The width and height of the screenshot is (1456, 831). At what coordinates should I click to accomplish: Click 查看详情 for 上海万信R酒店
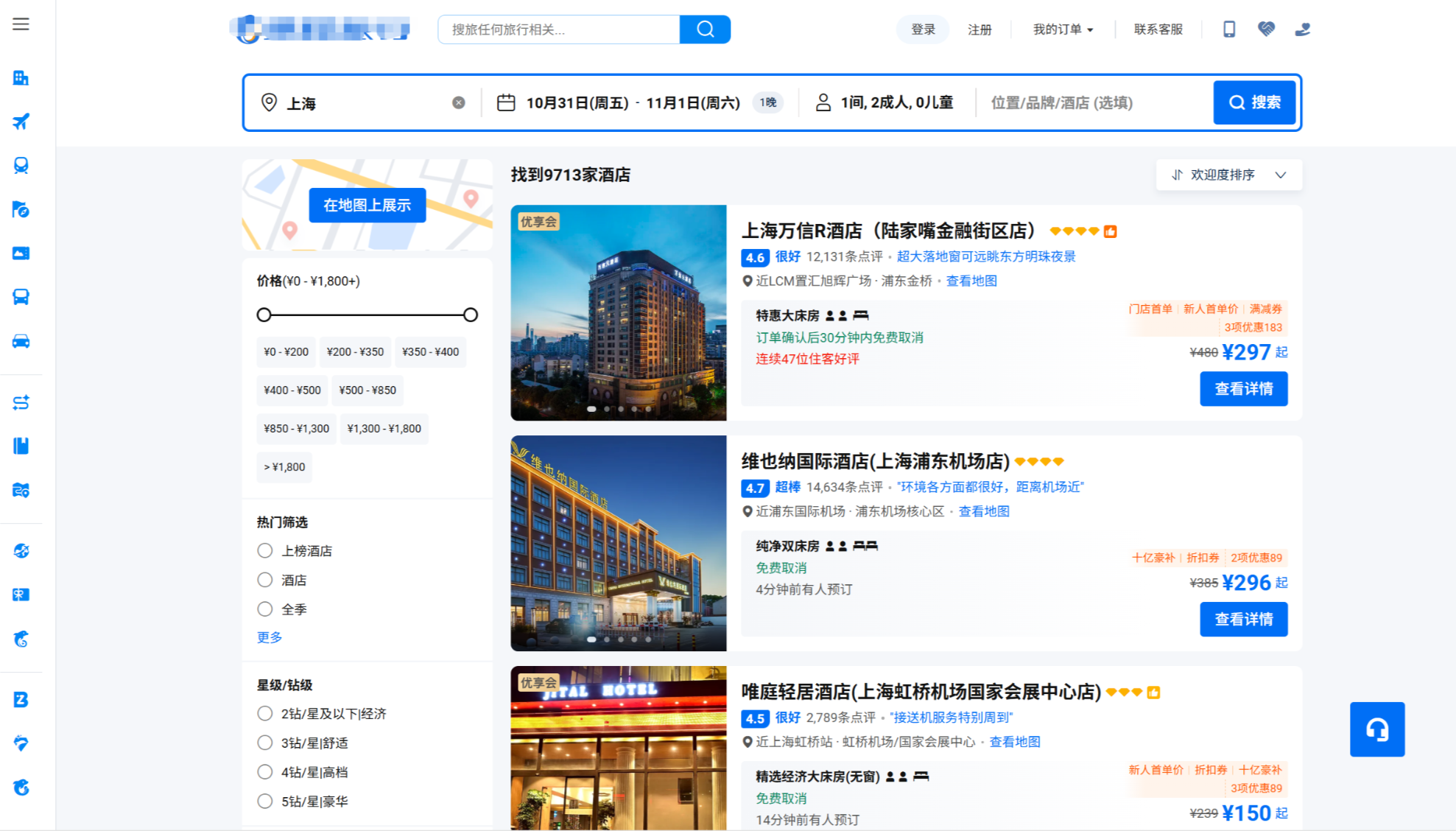pyautogui.click(x=1243, y=389)
